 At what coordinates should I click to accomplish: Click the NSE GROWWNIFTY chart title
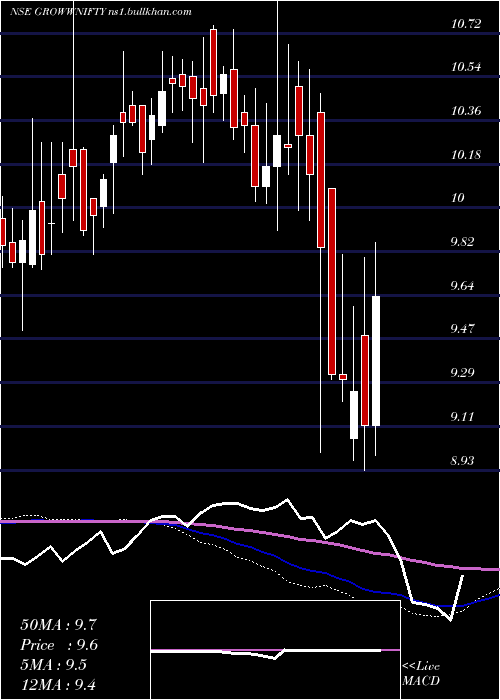coord(101,12)
